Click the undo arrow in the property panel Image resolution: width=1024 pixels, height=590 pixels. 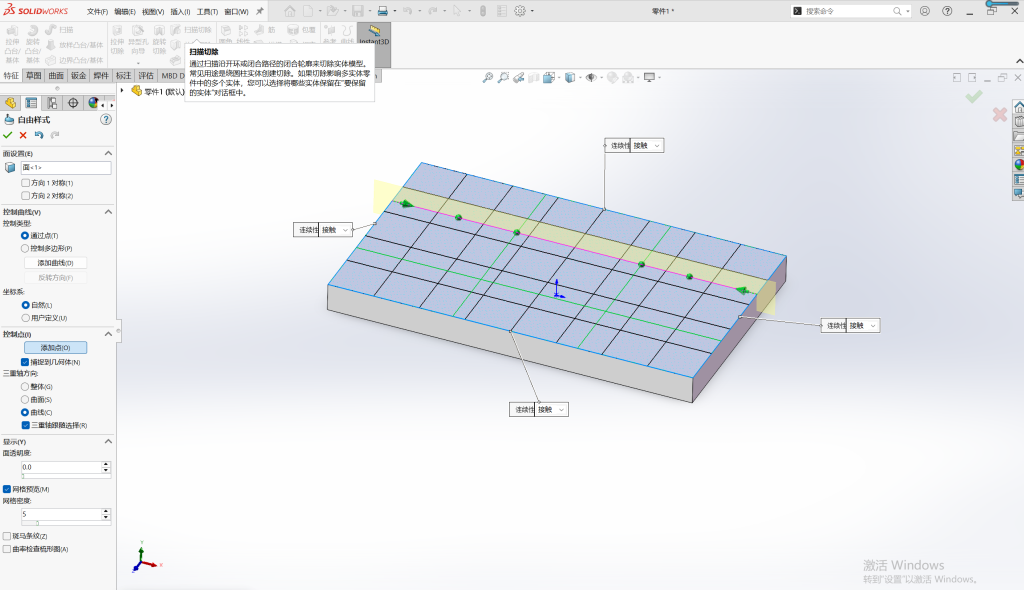(39, 135)
